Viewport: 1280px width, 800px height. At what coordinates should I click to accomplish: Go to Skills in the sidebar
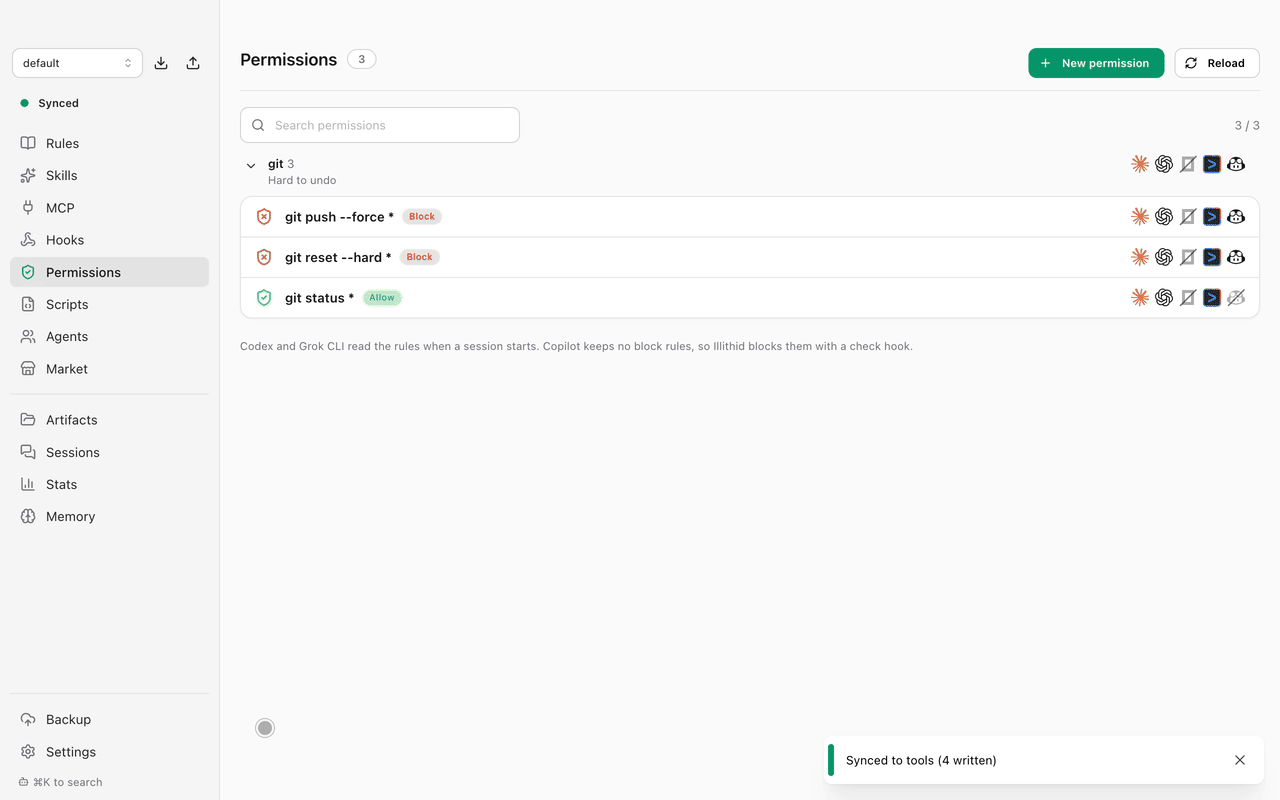click(110, 175)
